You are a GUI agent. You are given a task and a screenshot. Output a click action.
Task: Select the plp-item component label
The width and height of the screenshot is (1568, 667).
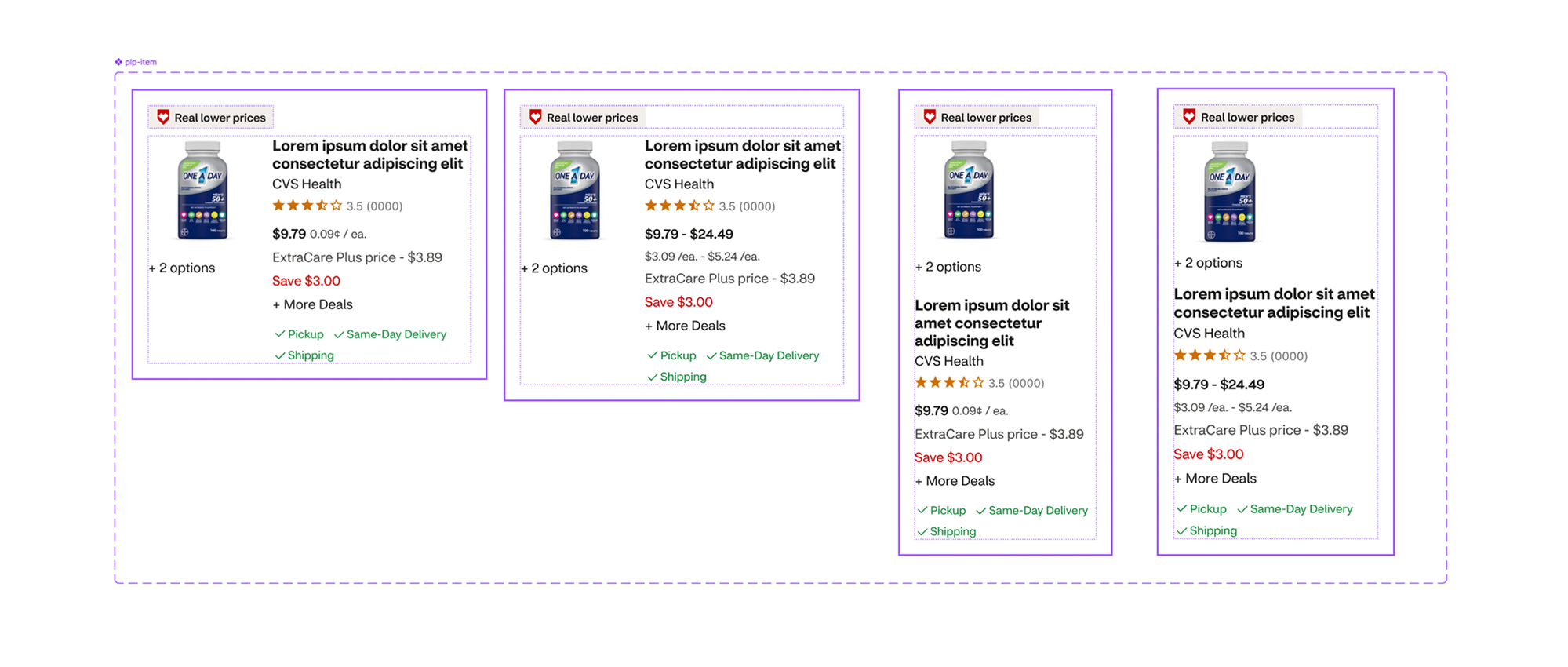coord(140,62)
